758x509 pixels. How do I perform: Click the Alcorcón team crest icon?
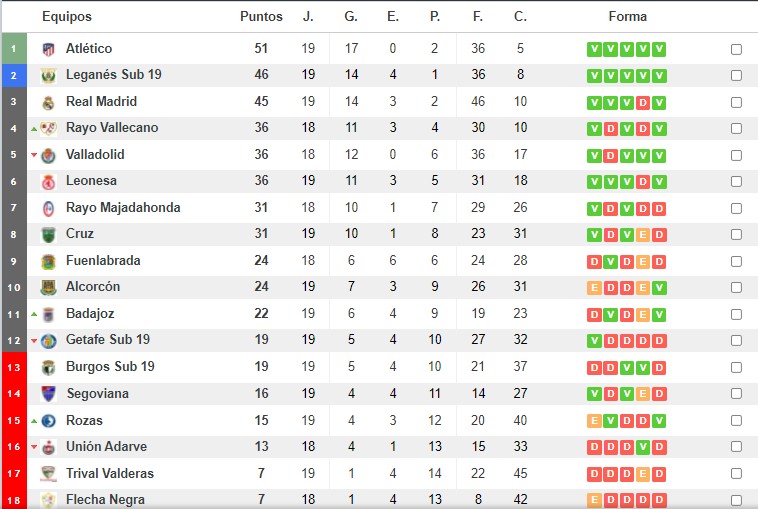pyautogui.click(x=47, y=287)
